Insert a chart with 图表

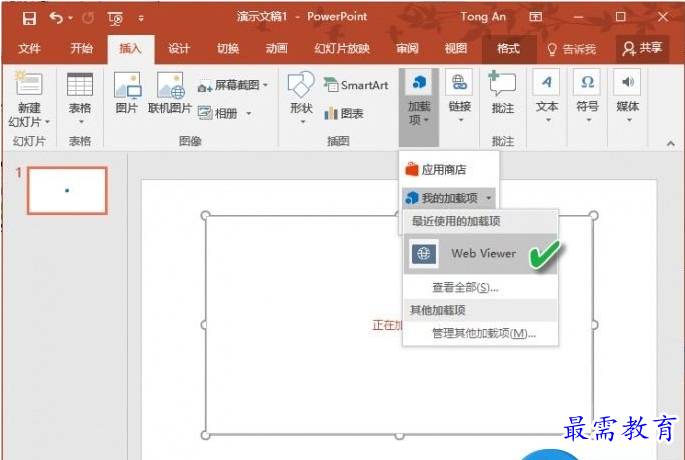point(344,114)
